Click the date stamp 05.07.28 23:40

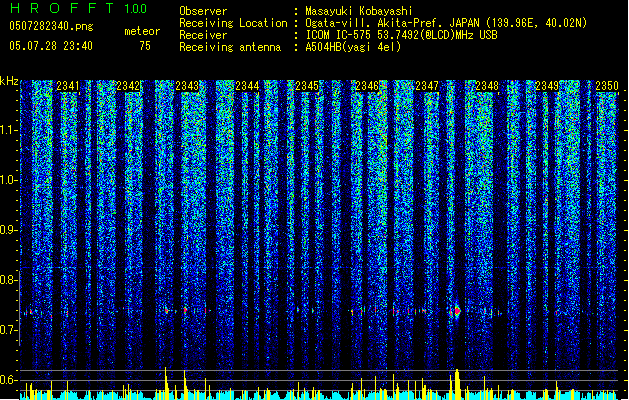click(51, 46)
